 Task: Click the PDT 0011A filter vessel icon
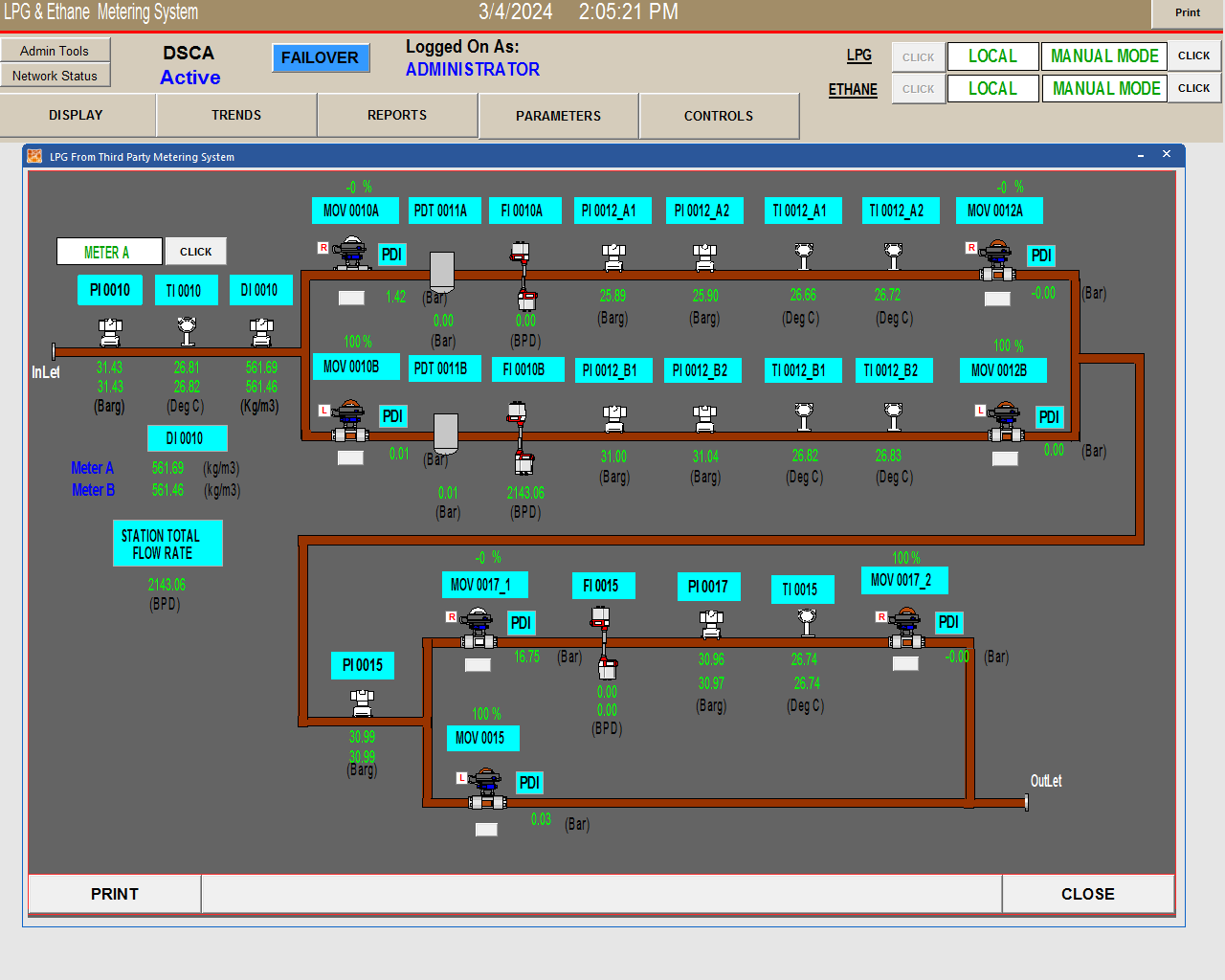[441, 271]
